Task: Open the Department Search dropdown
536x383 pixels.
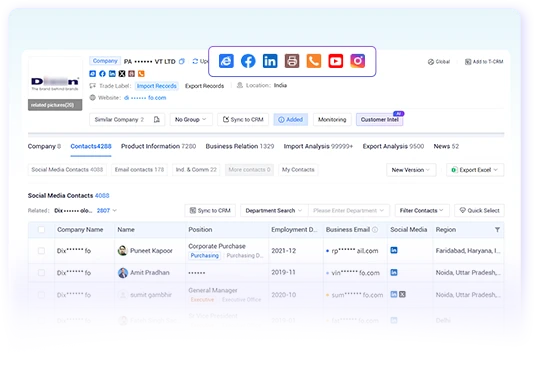Action: (274, 210)
